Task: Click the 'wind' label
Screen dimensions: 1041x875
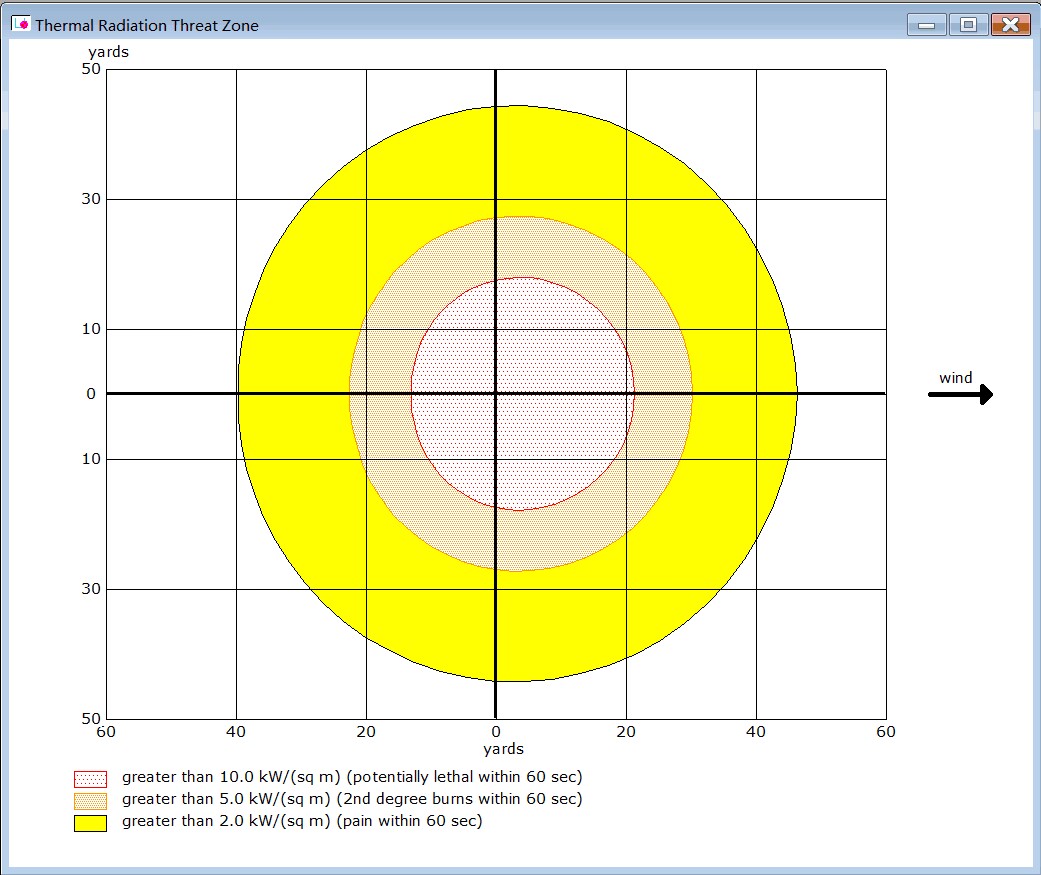Action: tap(955, 378)
